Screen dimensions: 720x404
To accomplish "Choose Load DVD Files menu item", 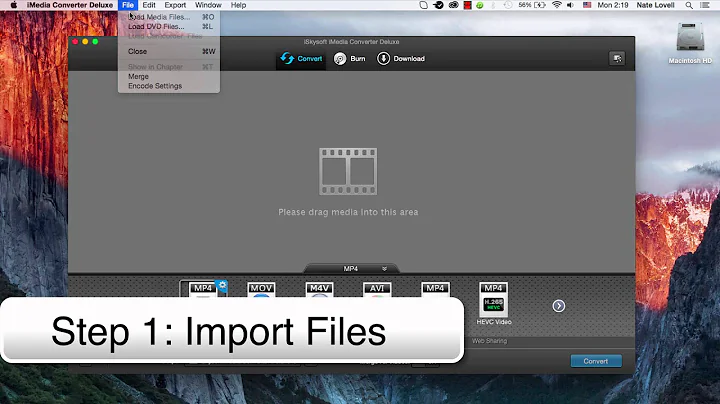I will click(169, 27).
